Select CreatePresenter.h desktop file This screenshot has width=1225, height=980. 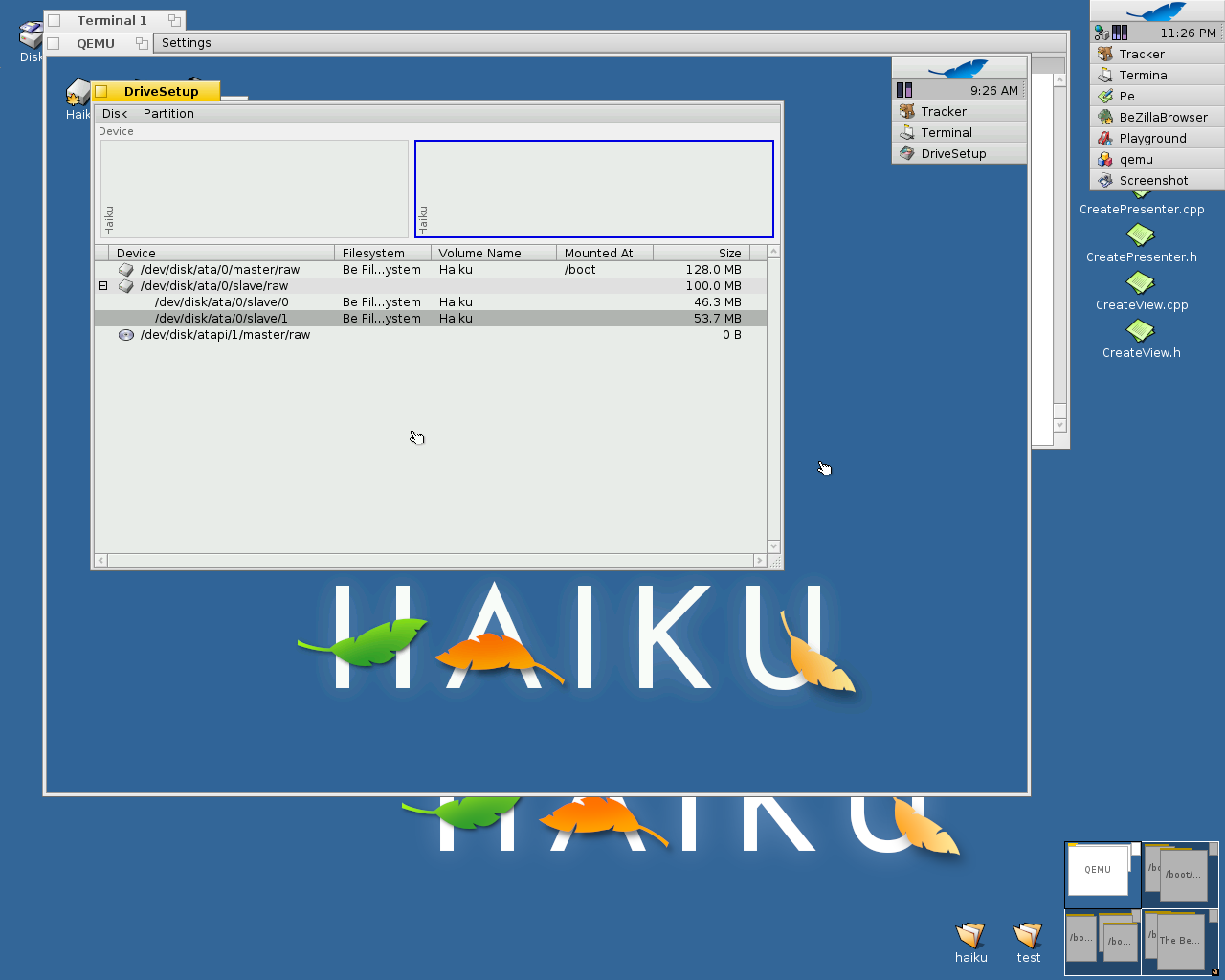(x=1141, y=243)
